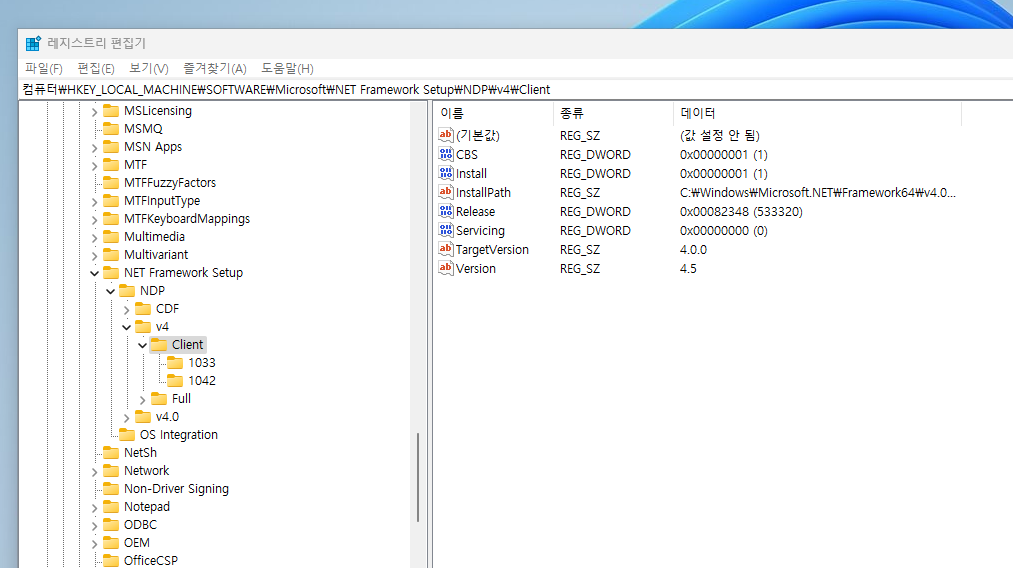Screen dimensions: 1013x568
Task: Click the (값 설정 안 됨) data cell
Action: click(x=720, y=136)
